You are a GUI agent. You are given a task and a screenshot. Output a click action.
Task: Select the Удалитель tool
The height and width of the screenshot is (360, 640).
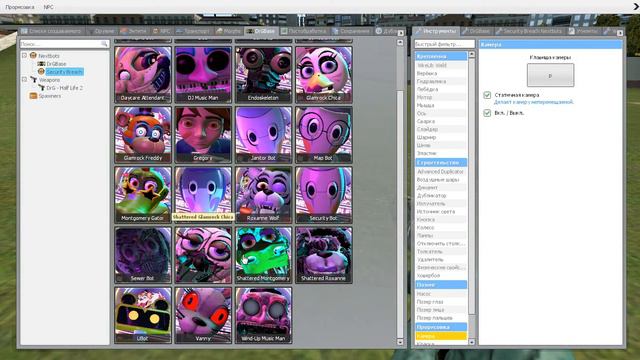point(441,260)
